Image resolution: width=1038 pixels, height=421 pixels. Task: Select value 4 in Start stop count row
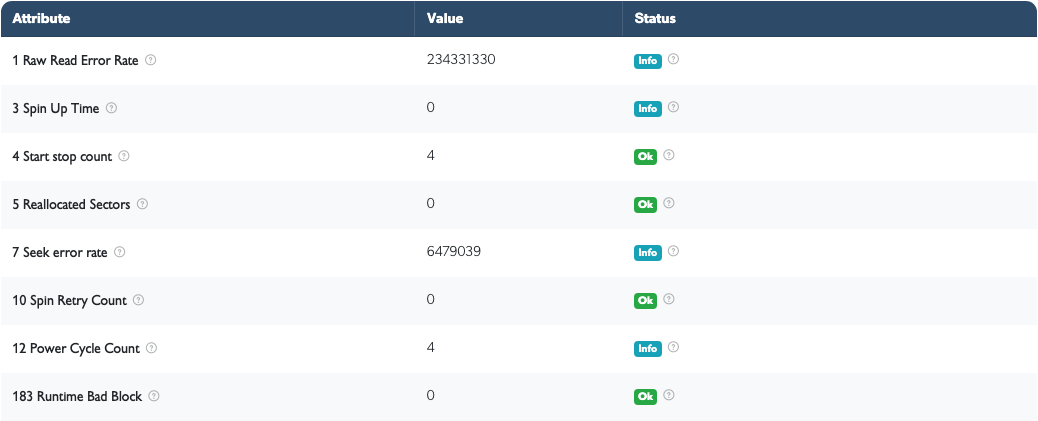pos(431,156)
